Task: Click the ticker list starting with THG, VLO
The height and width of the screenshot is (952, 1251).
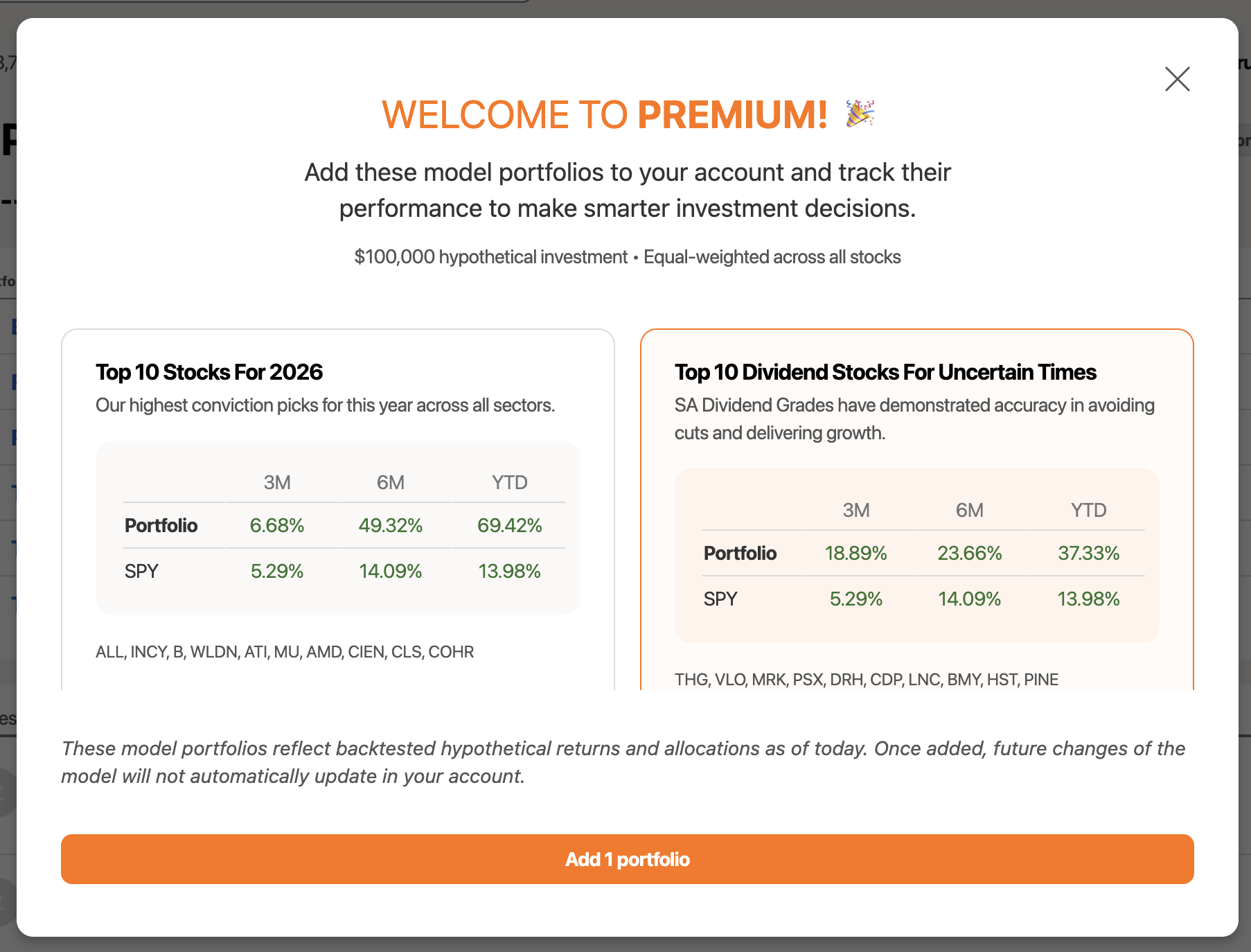Action: [x=867, y=680]
